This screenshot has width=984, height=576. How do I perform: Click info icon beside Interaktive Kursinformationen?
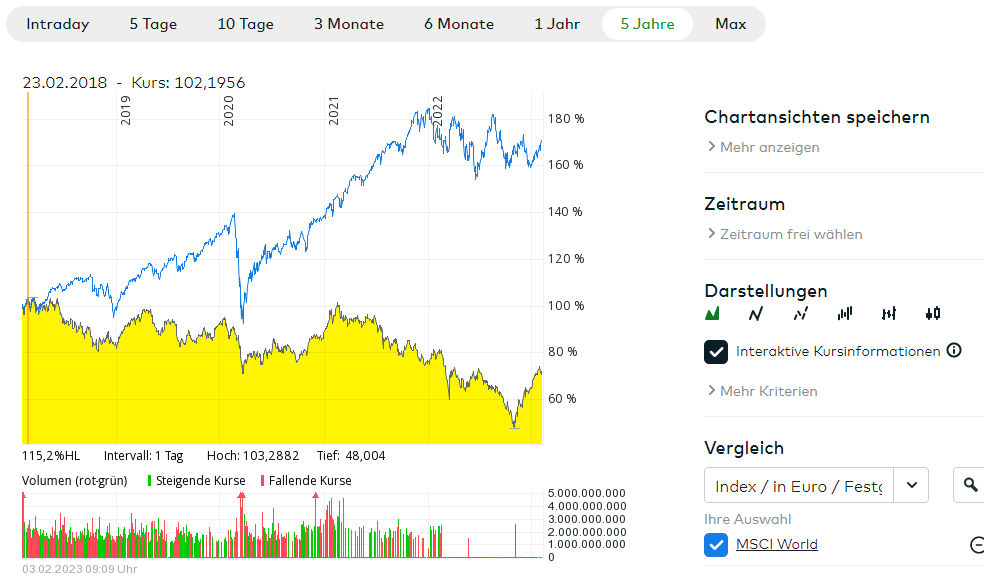tap(954, 351)
